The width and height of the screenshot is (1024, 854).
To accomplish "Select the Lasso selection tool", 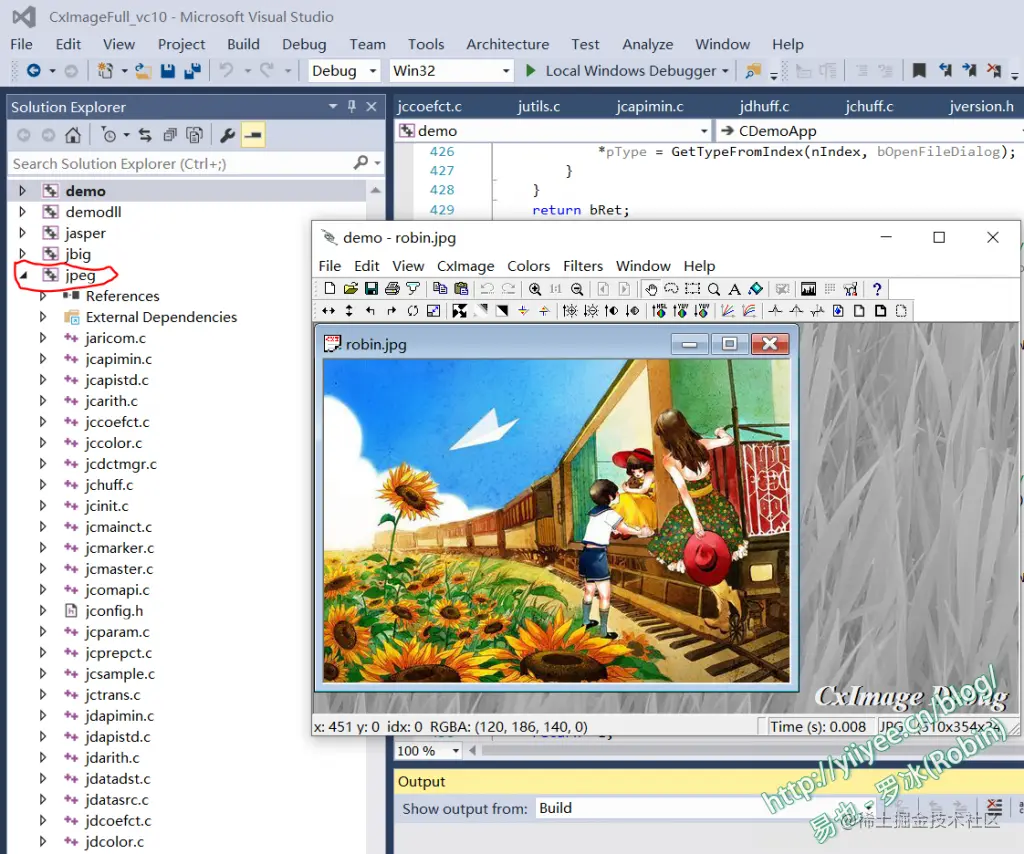I will click(671, 289).
